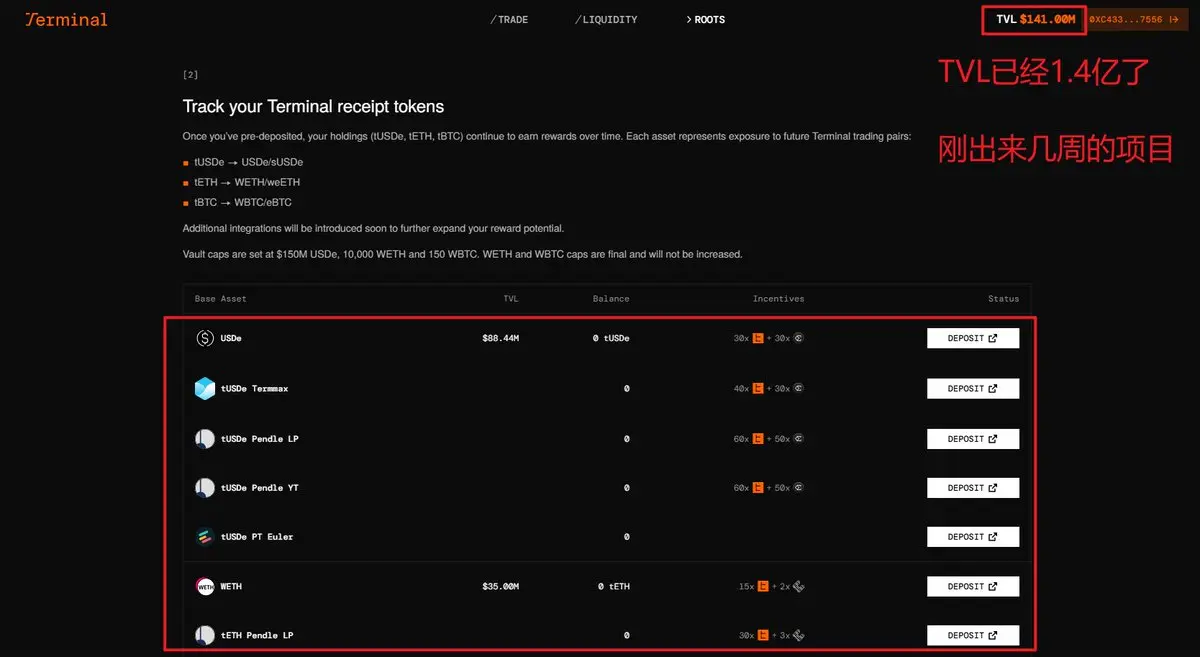Click the [2] section marker
The height and width of the screenshot is (657, 1200).
coord(190,75)
